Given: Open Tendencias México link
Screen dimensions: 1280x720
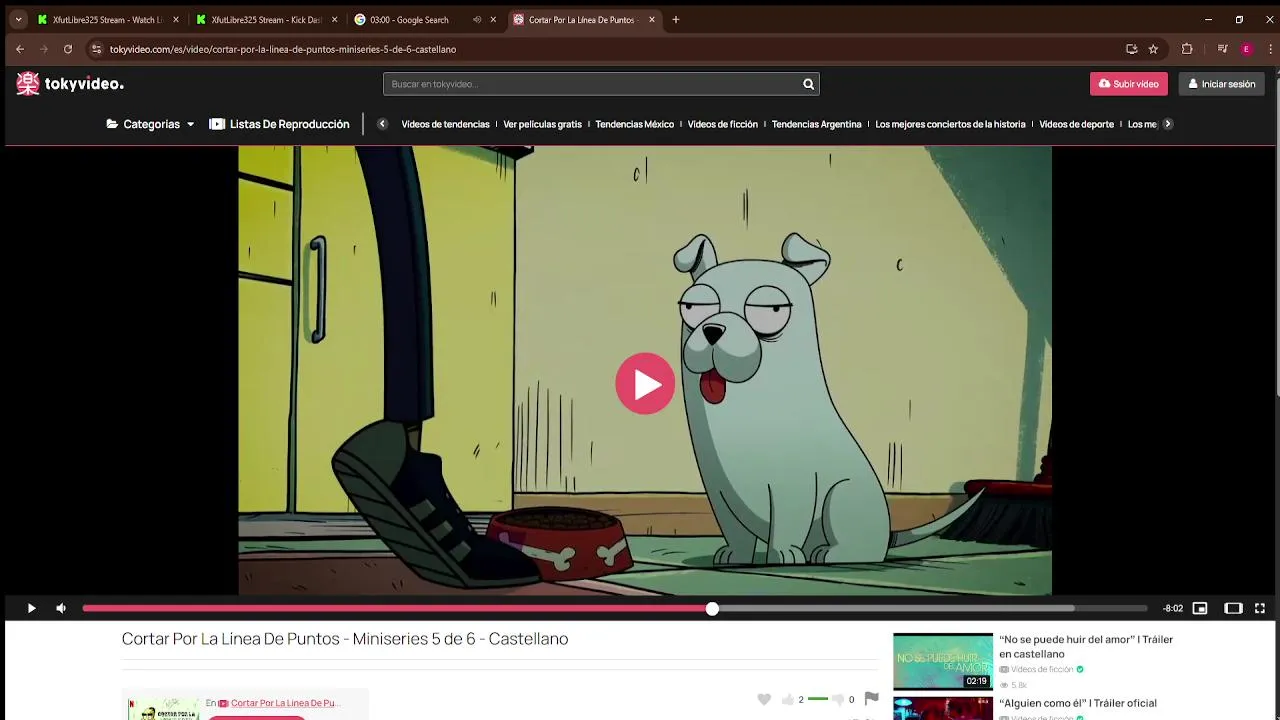Looking at the screenshot, I should pos(634,124).
